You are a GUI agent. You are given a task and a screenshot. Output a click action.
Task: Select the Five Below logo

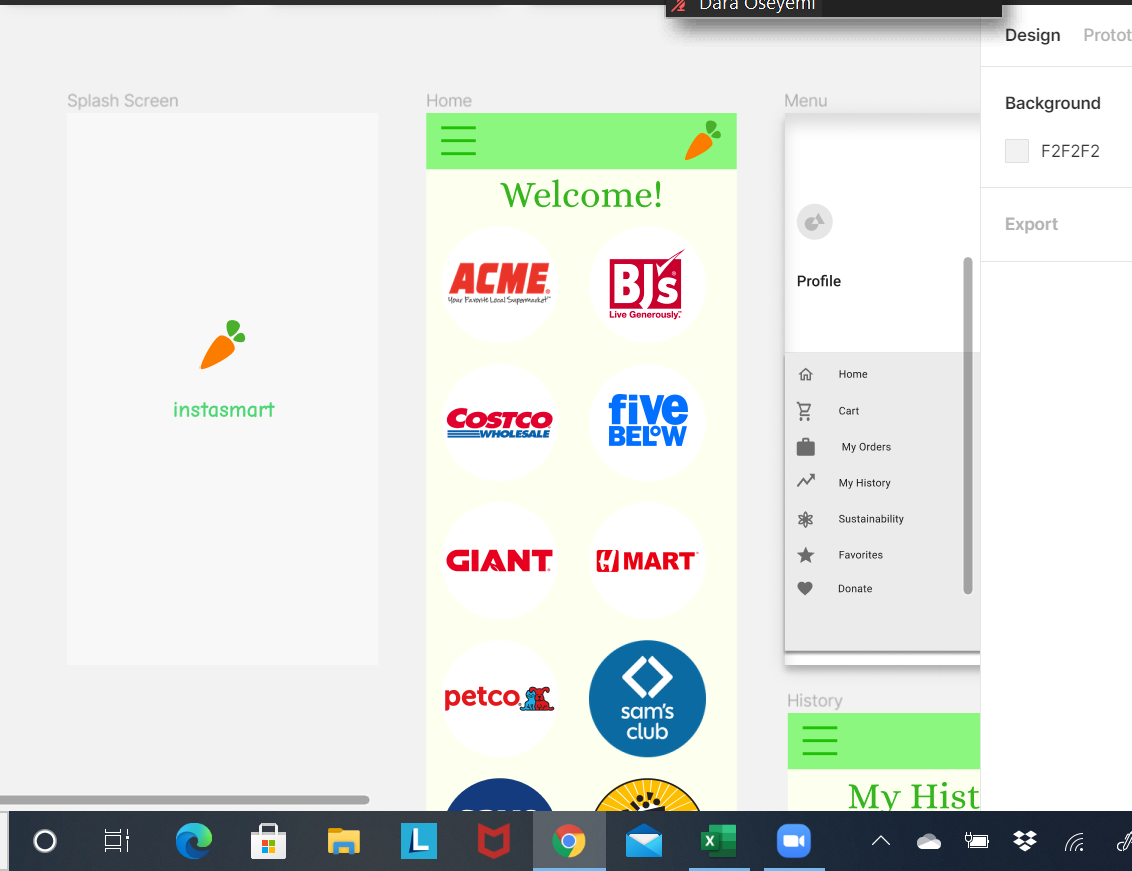point(647,422)
